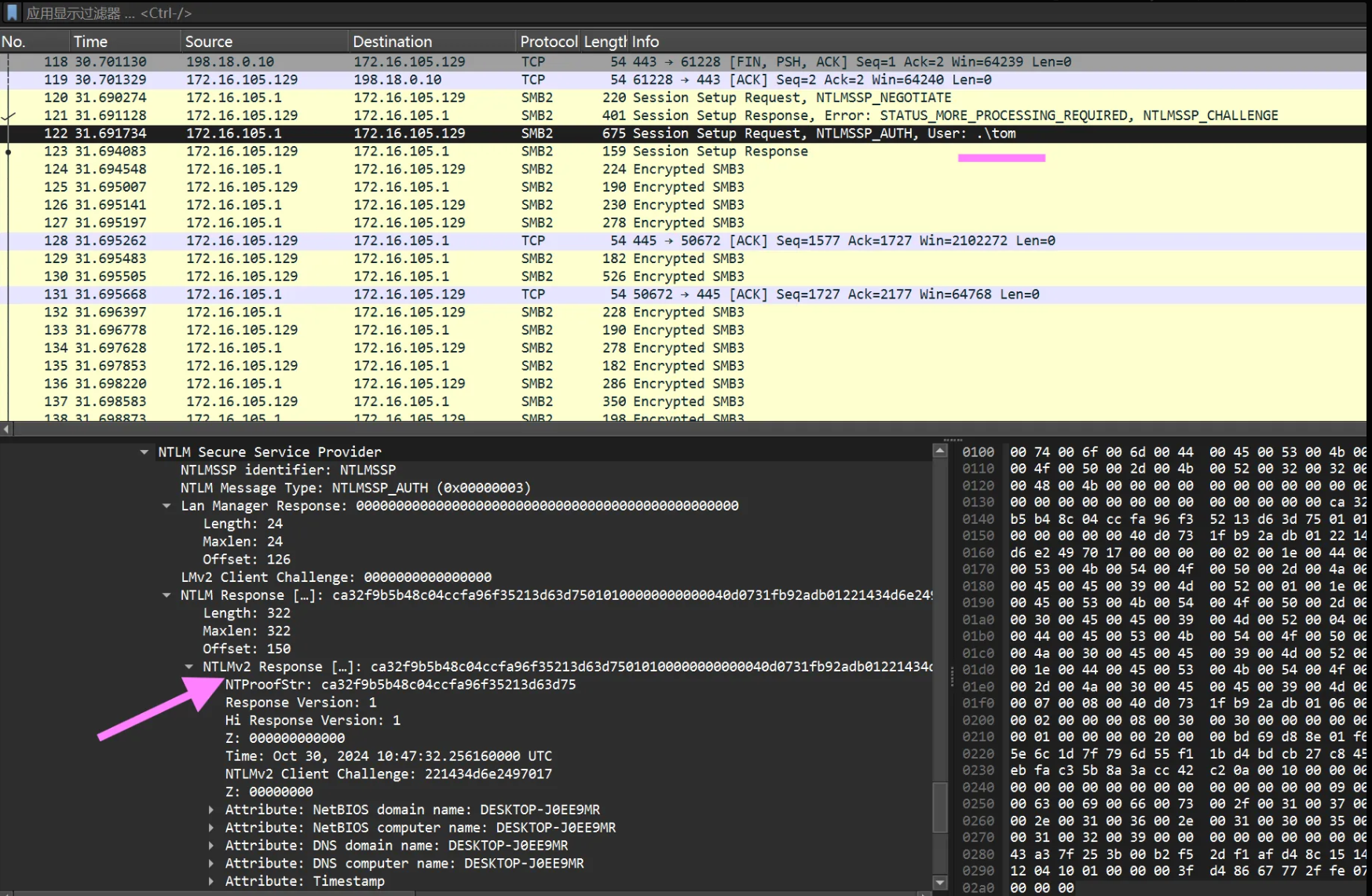Collapse the NTLMv2 Response node

188,667
